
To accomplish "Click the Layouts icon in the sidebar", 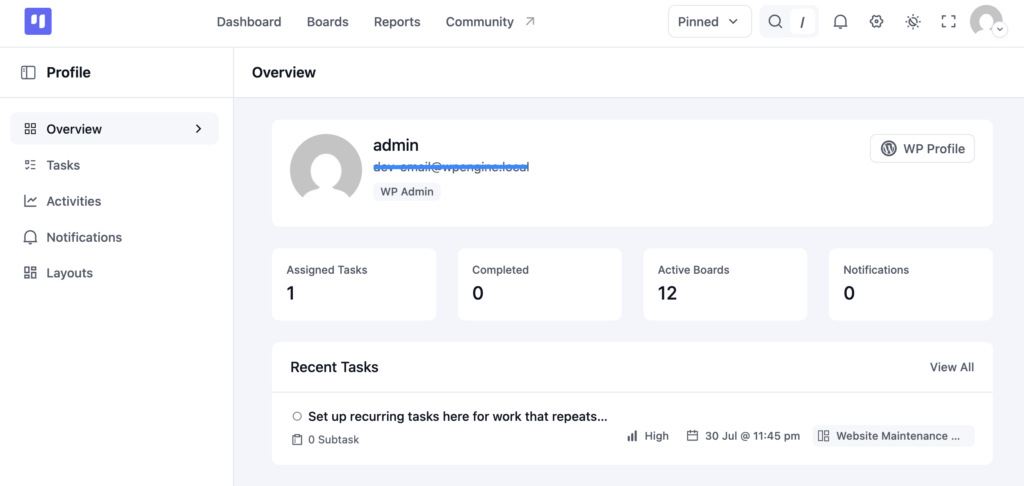I will (30, 273).
